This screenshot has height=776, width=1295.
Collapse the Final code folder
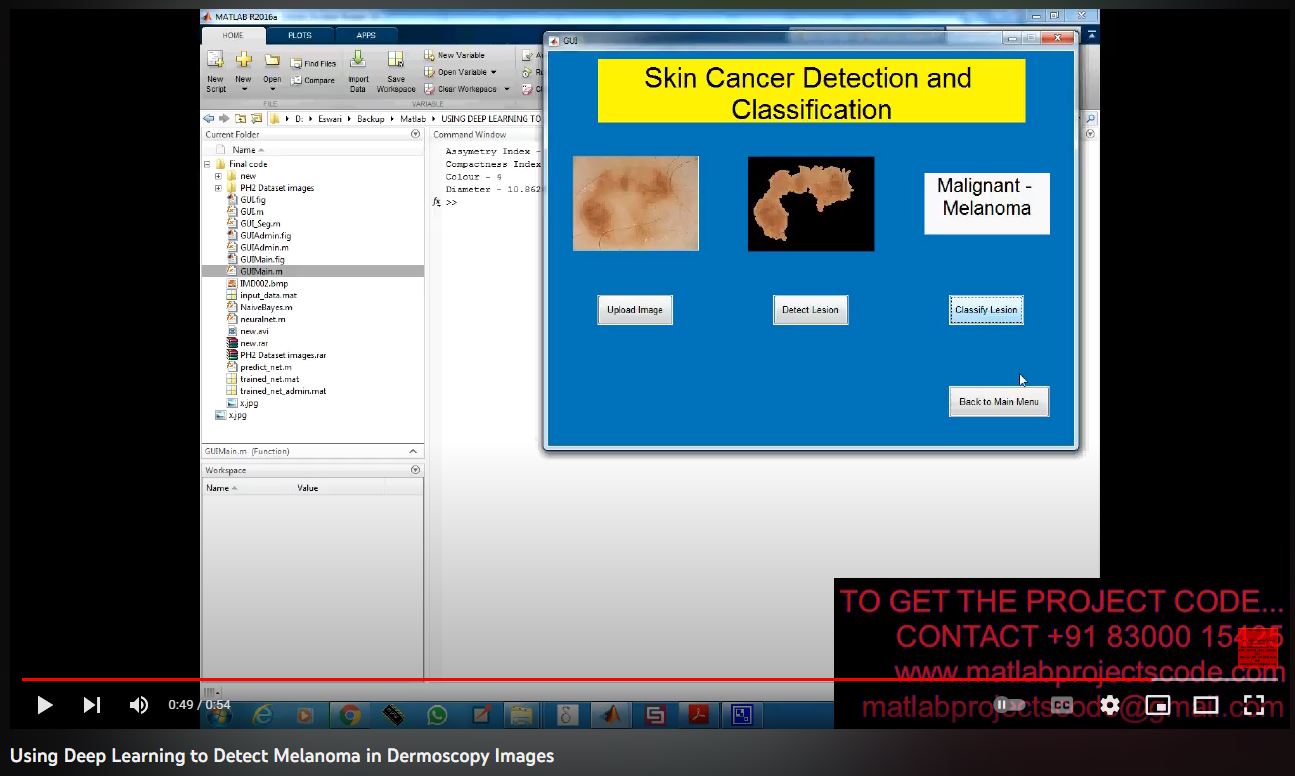(x=207, y=164)
